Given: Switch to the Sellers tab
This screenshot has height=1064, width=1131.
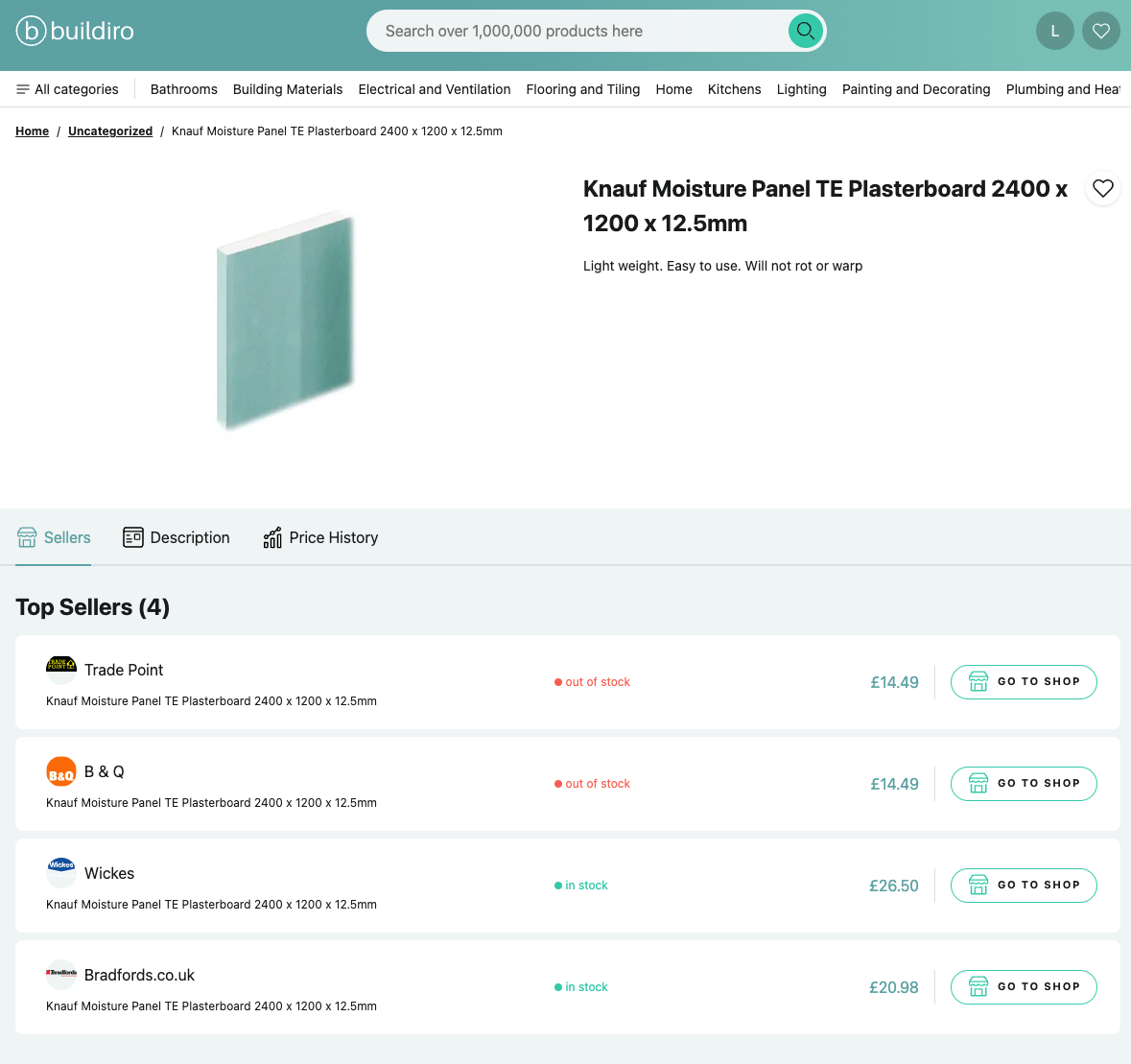Looking at the screenshot, I should pos(54,537).
